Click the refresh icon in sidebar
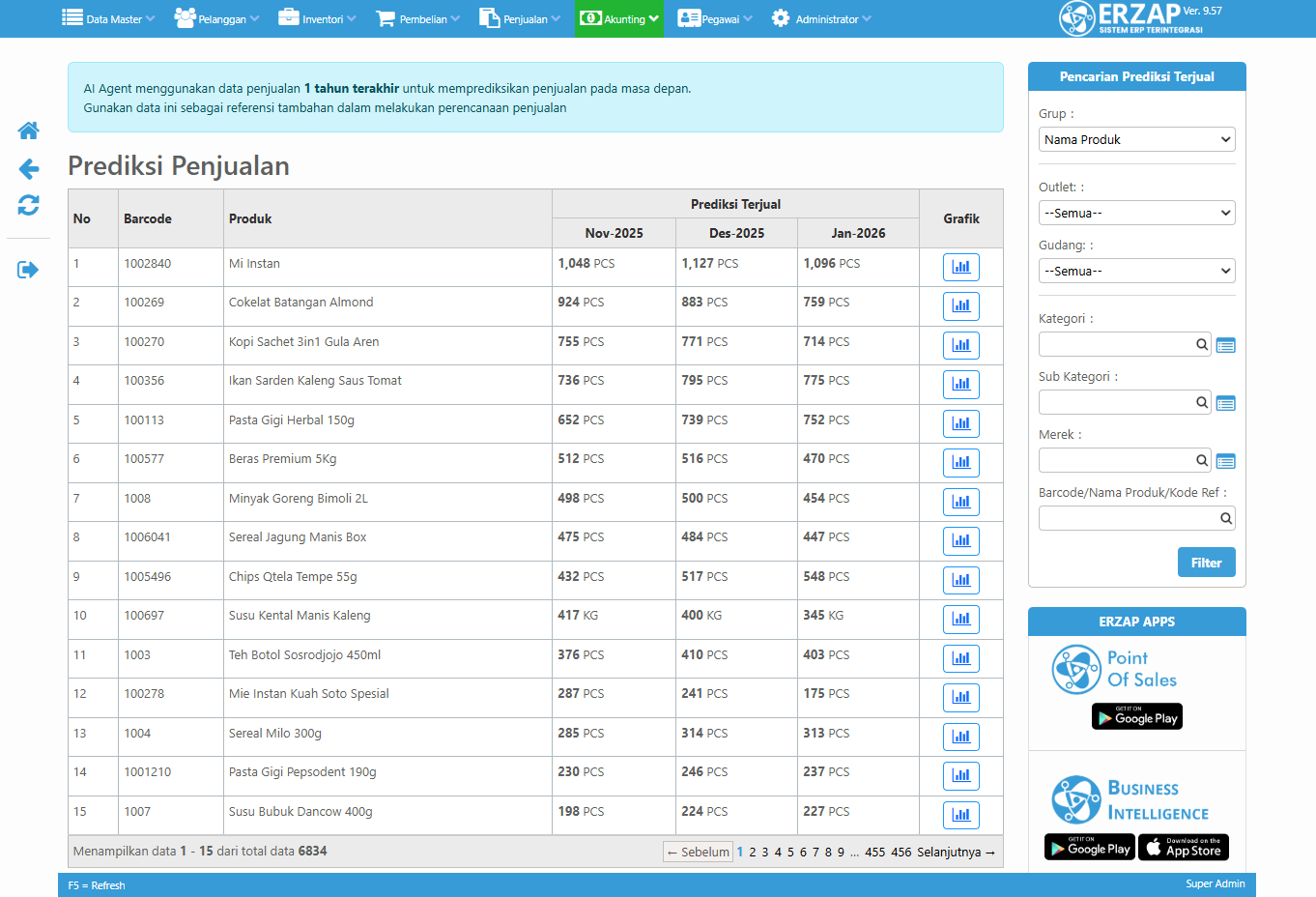Viewport: 1316px width, 897px height. (x=29, y=205)
